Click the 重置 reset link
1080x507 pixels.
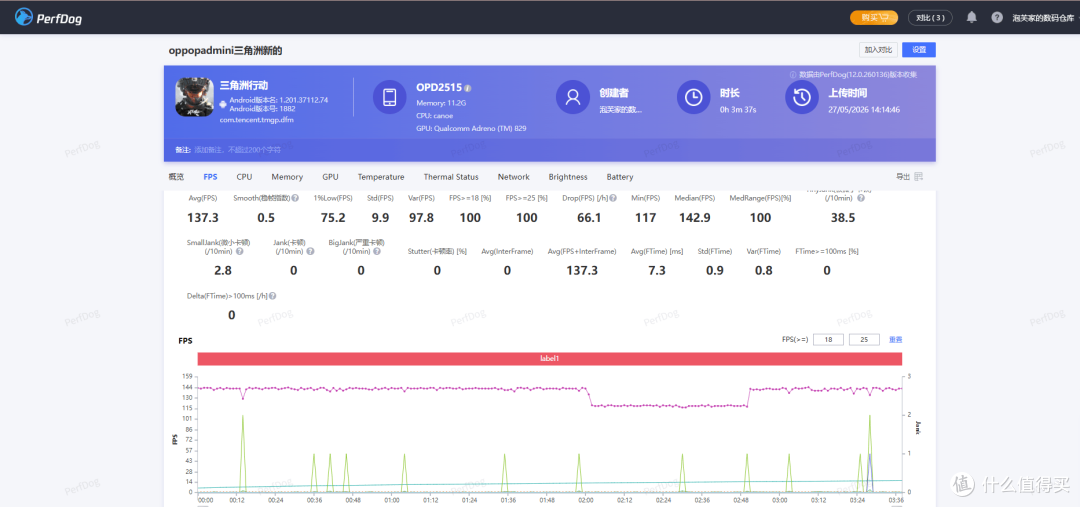(x=895, y=340)
